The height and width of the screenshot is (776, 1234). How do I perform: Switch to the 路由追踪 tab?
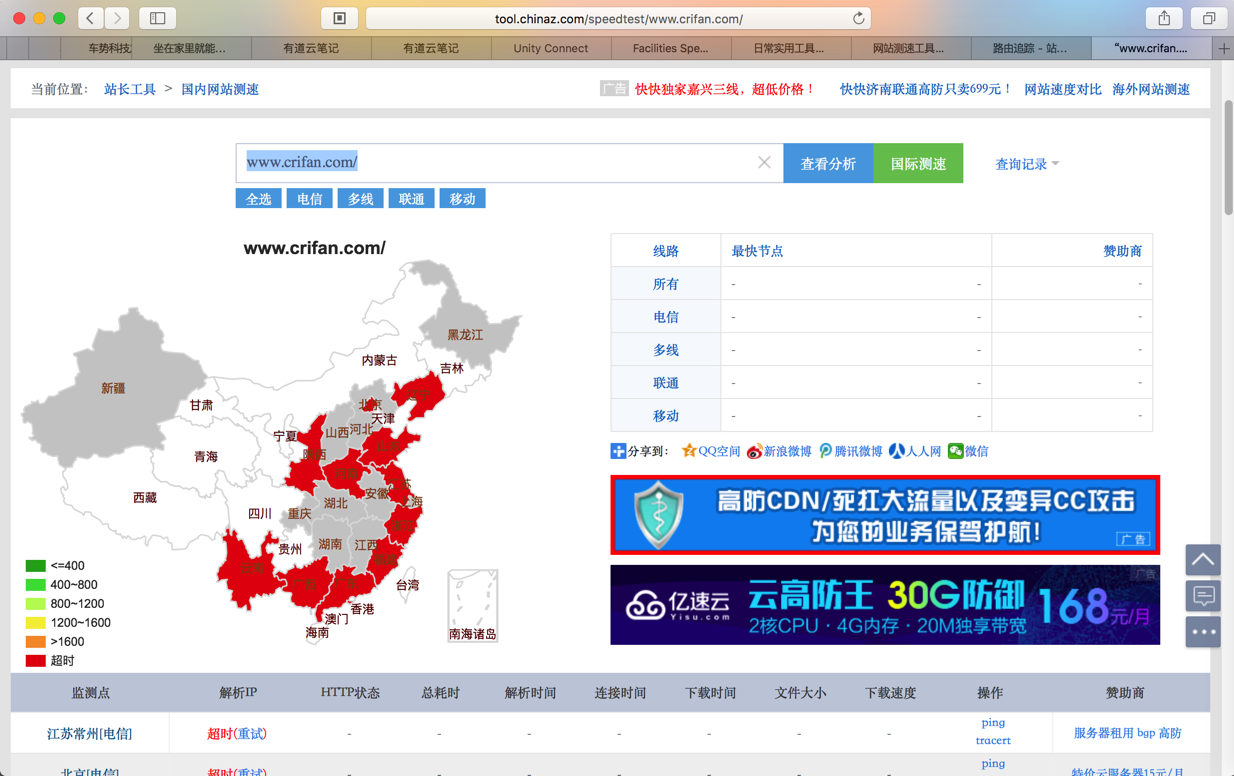pyautogui.click(x=1030, y=48)
